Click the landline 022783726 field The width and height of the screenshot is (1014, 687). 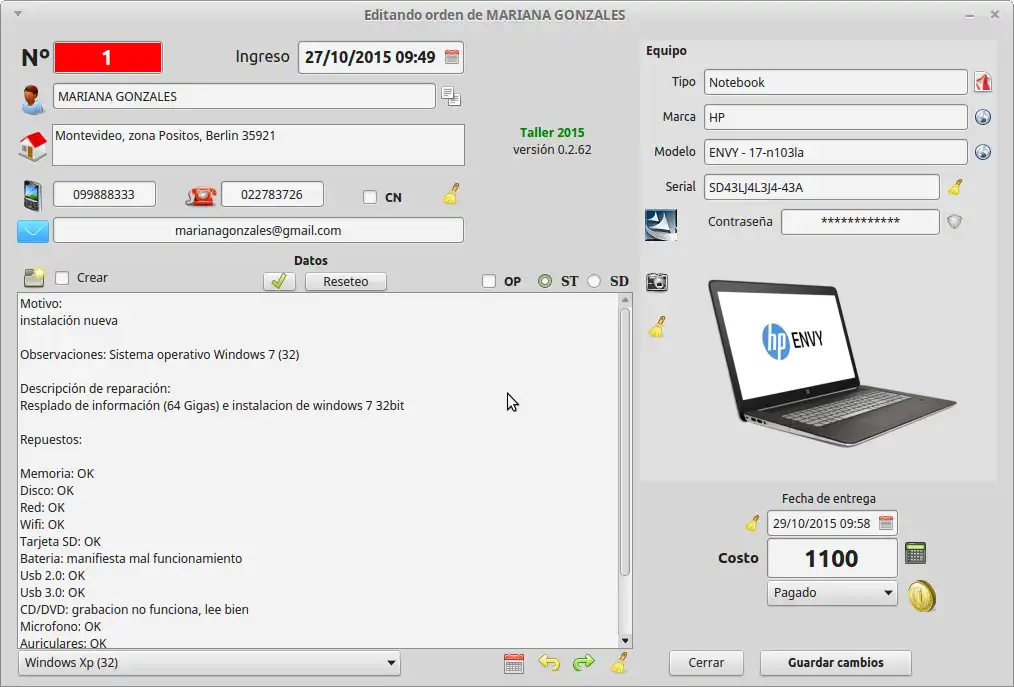point(272,194)
